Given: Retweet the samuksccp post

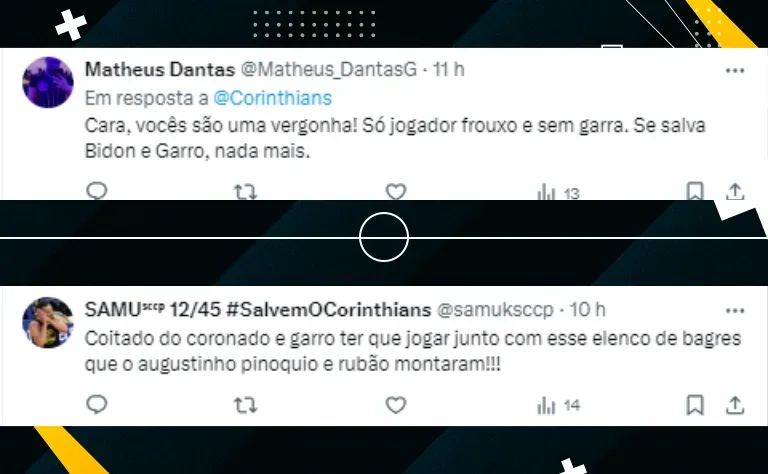Looking at the screenshot, I should click(245, 405).
